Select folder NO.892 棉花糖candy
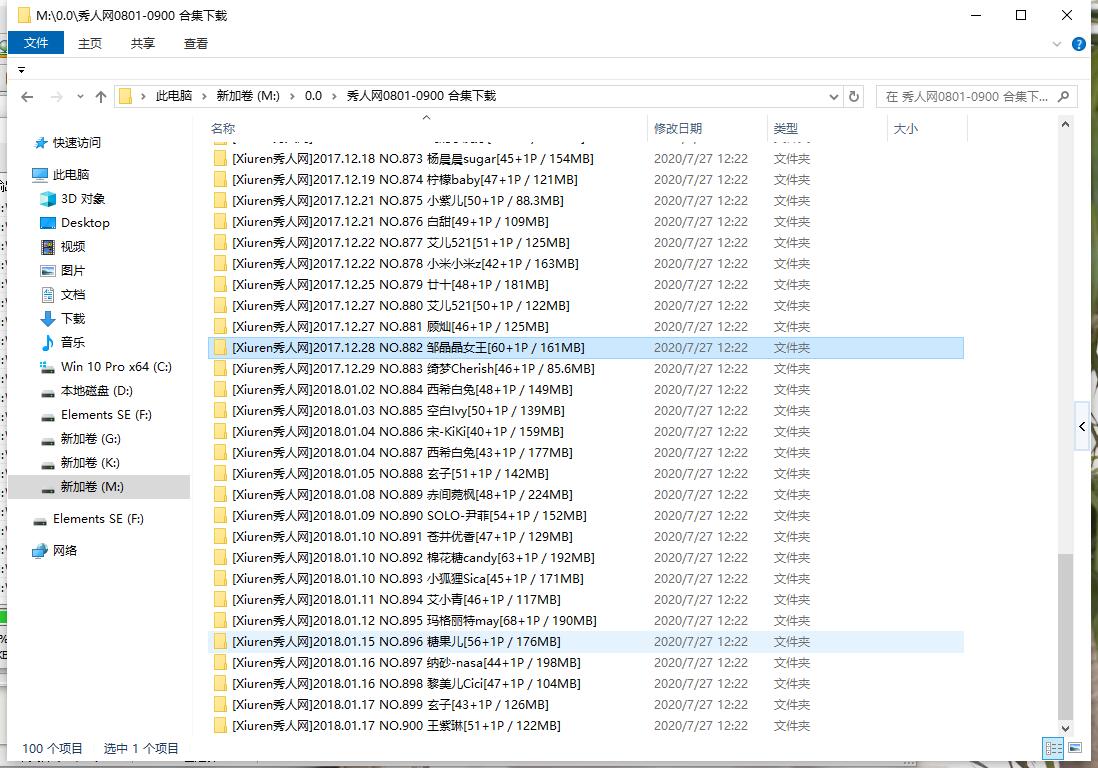Screen dimensions: 1098x768 [x=586, y=558]
